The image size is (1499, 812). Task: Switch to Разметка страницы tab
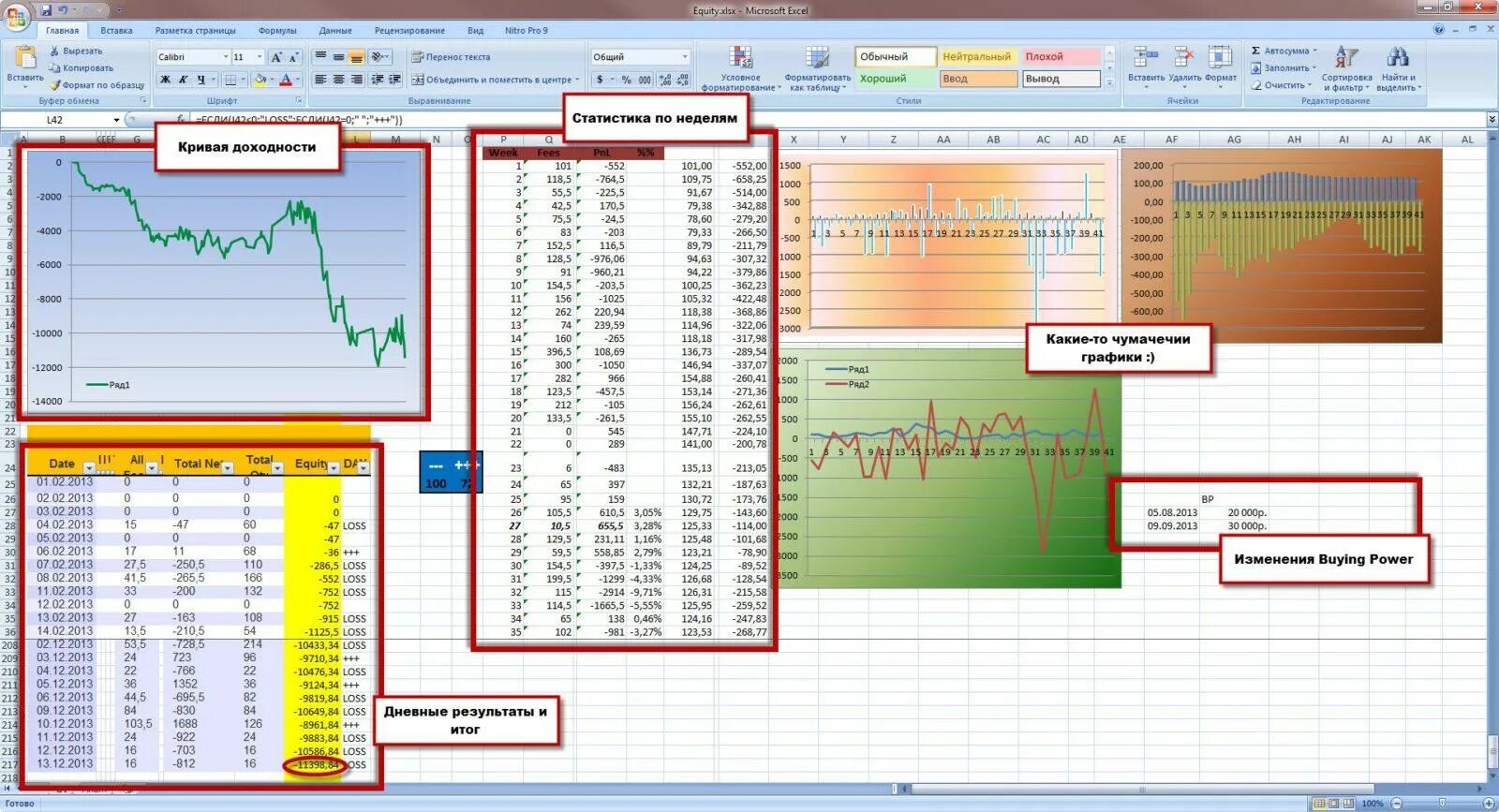tap(196, 31)
